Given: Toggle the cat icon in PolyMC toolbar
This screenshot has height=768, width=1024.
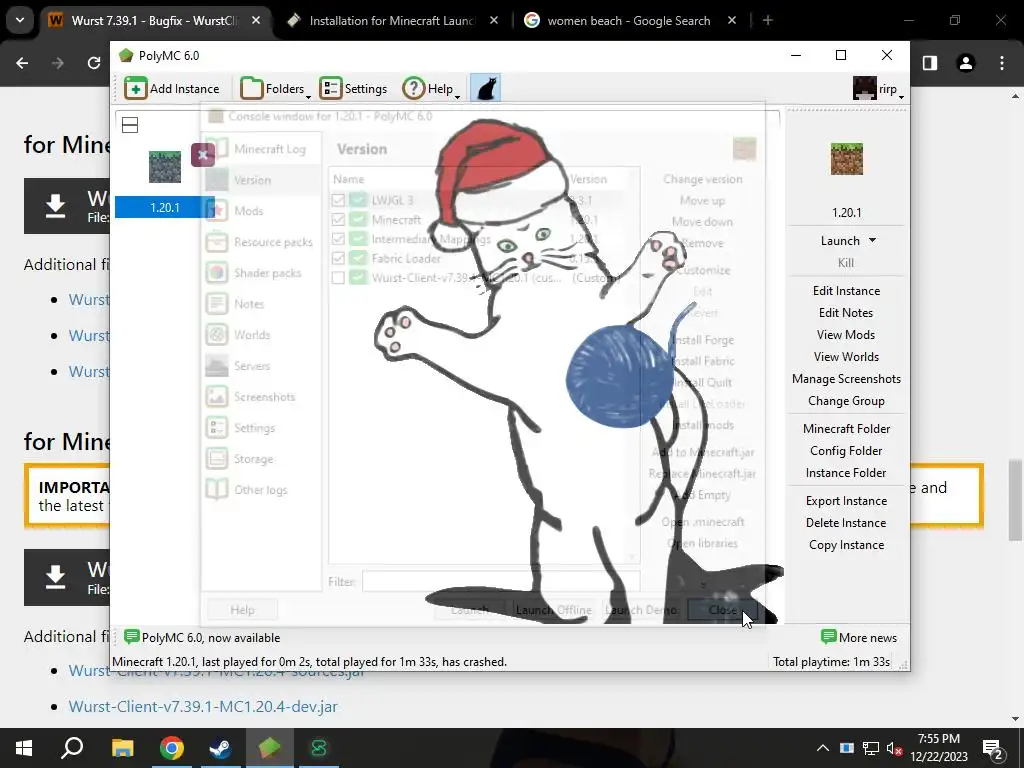Looking at the screenshot, I should point(486,88).
